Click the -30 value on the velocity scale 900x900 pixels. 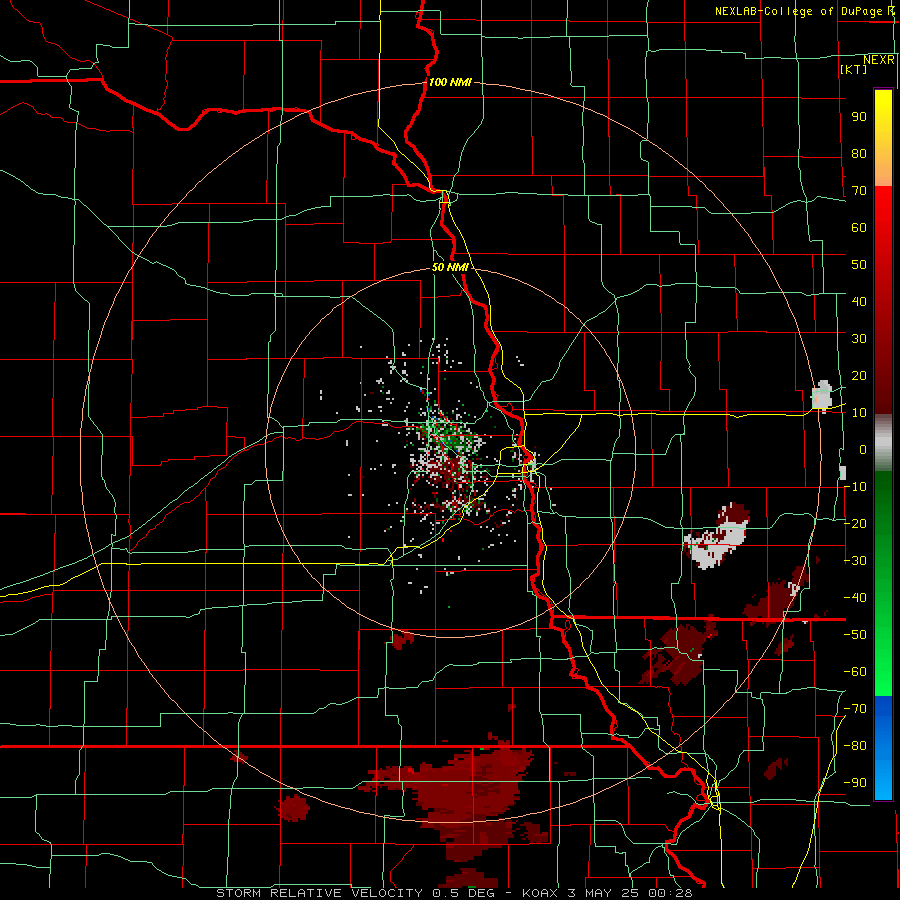click(855, 561)
